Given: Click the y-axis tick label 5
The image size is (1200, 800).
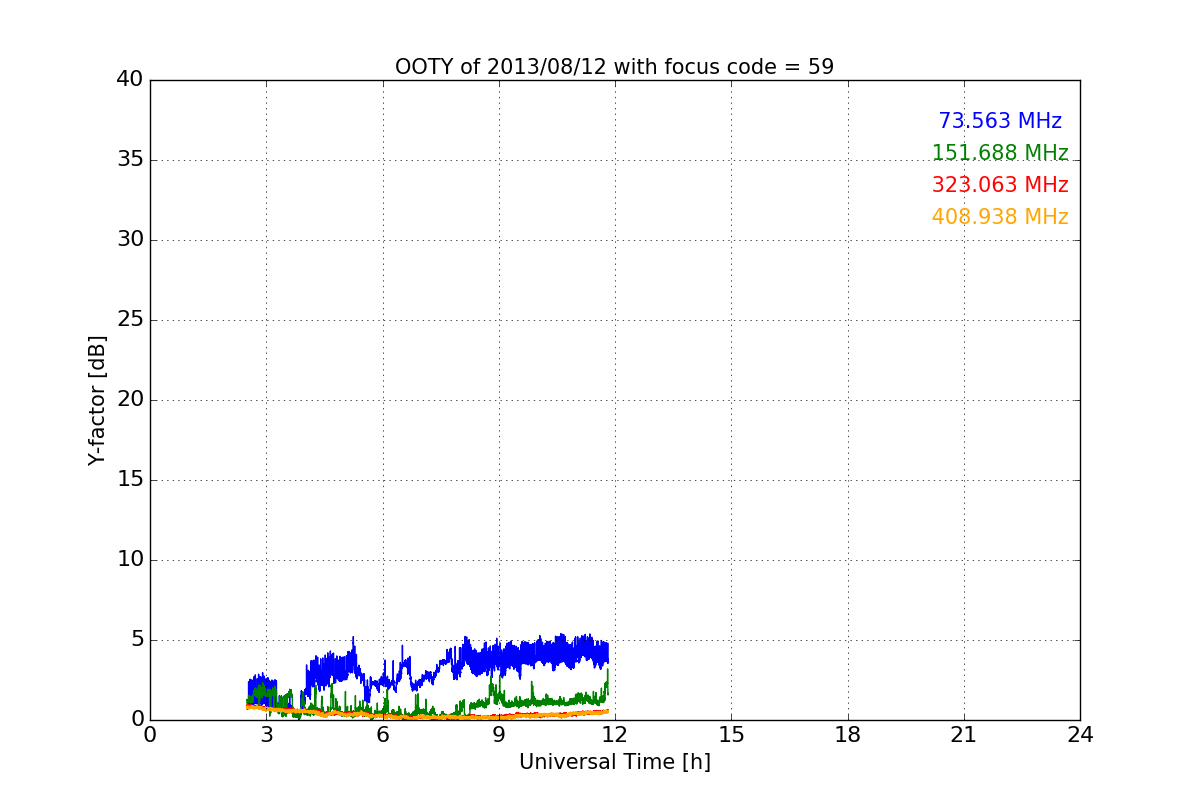Looking at the screenshot, I should (x=136, y=640).
